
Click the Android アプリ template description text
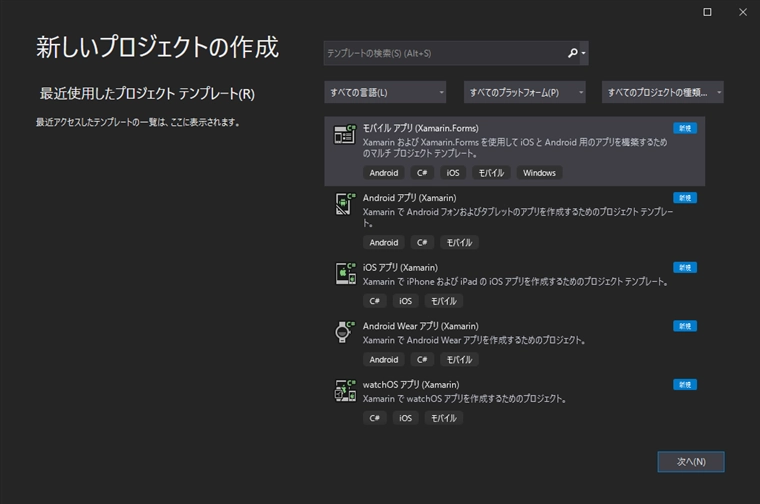click(x=518, y=217)
